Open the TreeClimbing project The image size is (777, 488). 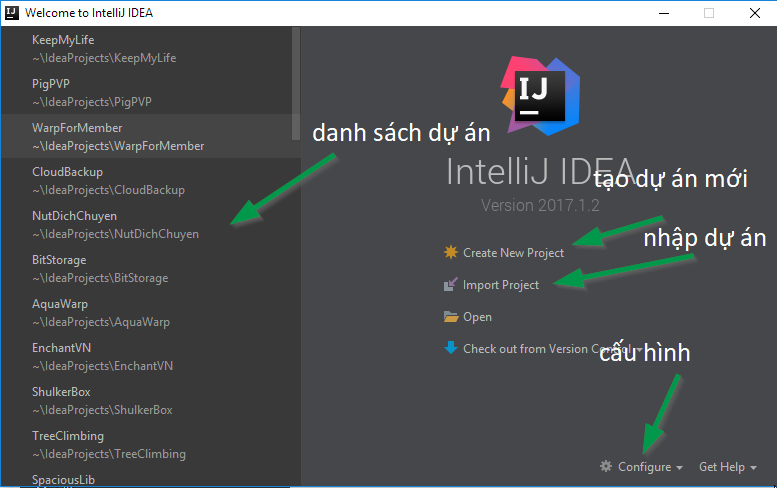click(x=151, y=444)
